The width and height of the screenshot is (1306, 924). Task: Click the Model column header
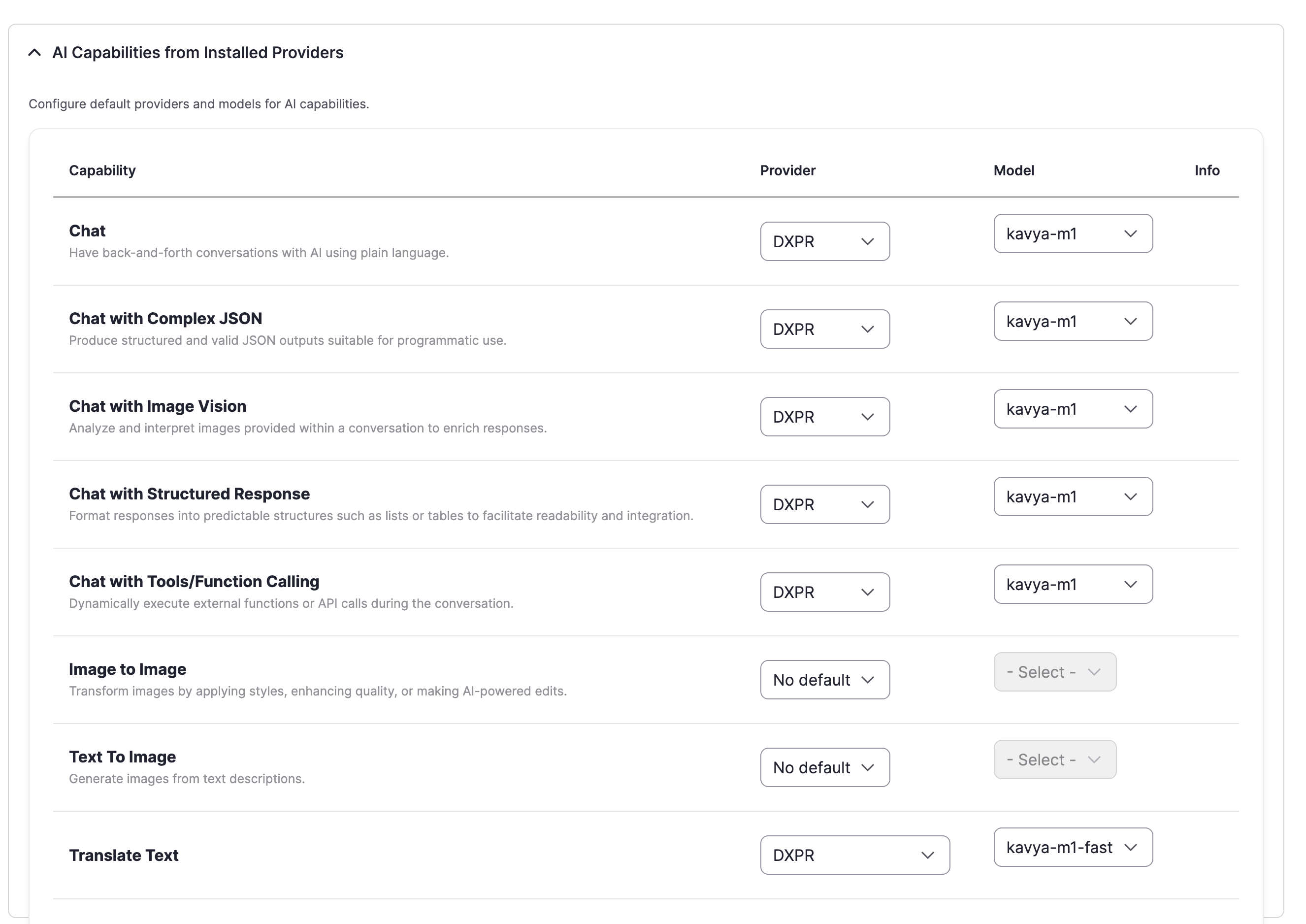point(1013,171)
